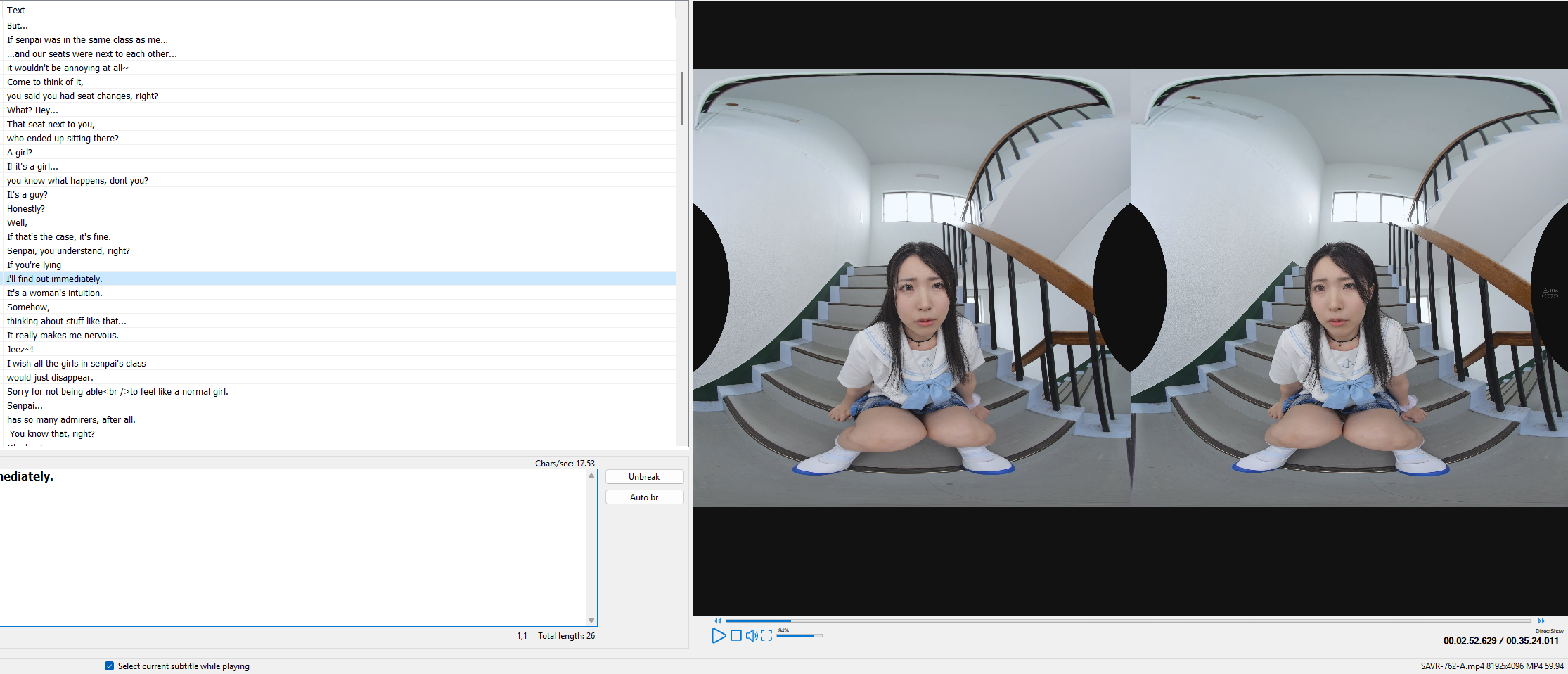The height and width of the screenshot is (674, 1568).
Task: Uncheck Select current subtitle while playing
Action: pos(109,666)
